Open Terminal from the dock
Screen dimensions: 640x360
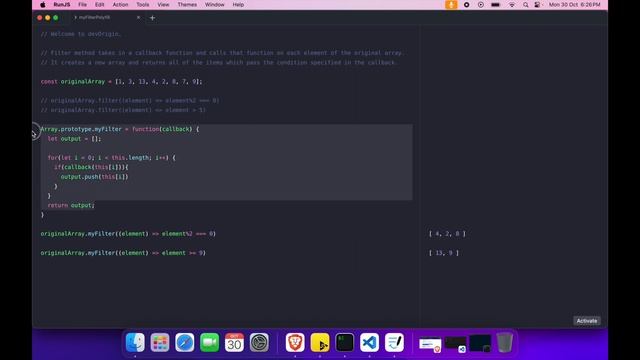[x=344, y=342]
